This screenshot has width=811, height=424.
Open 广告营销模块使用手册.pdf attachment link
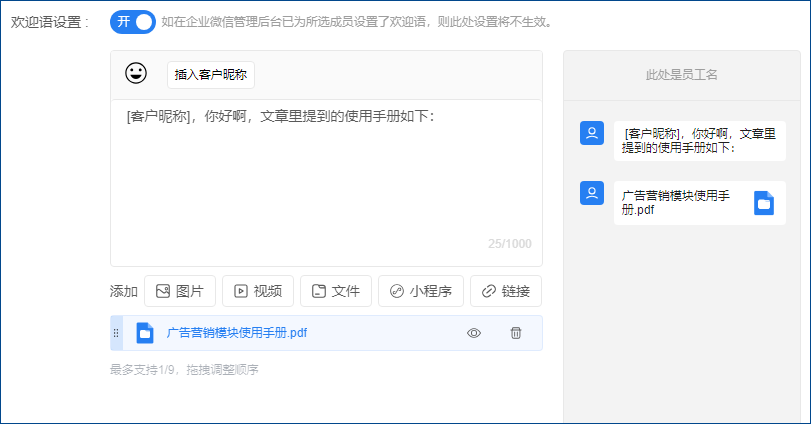click(x=237, y=333)
